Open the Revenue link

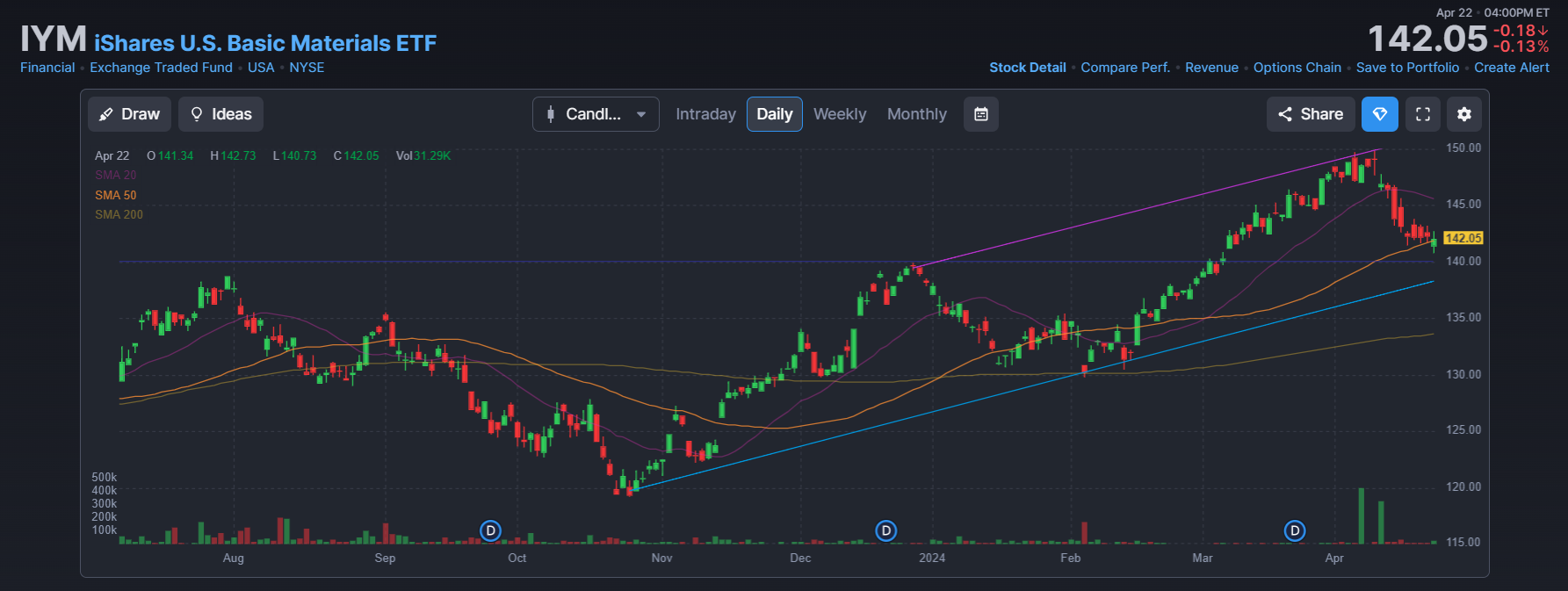pyautogui.click(x=1211, y=68)
